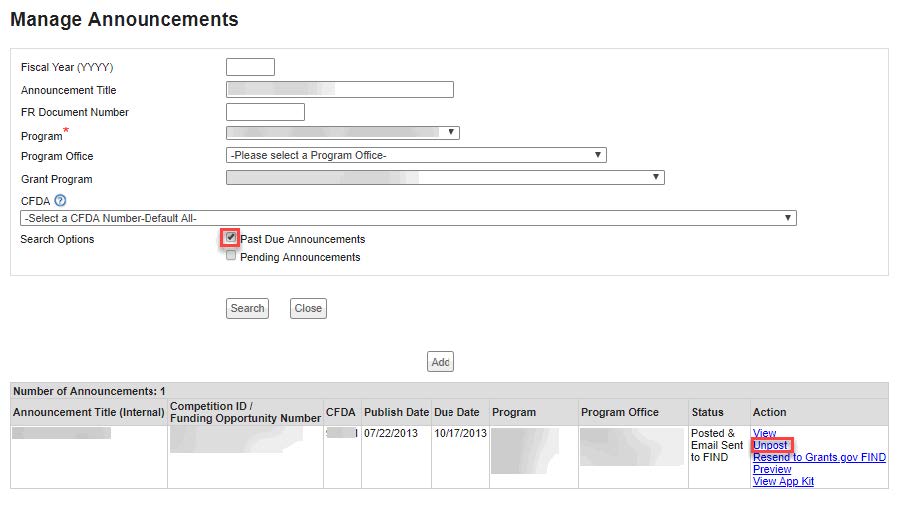Uncheck Past Due Announcements checkbox
The image size is (898, 507).
231,238
